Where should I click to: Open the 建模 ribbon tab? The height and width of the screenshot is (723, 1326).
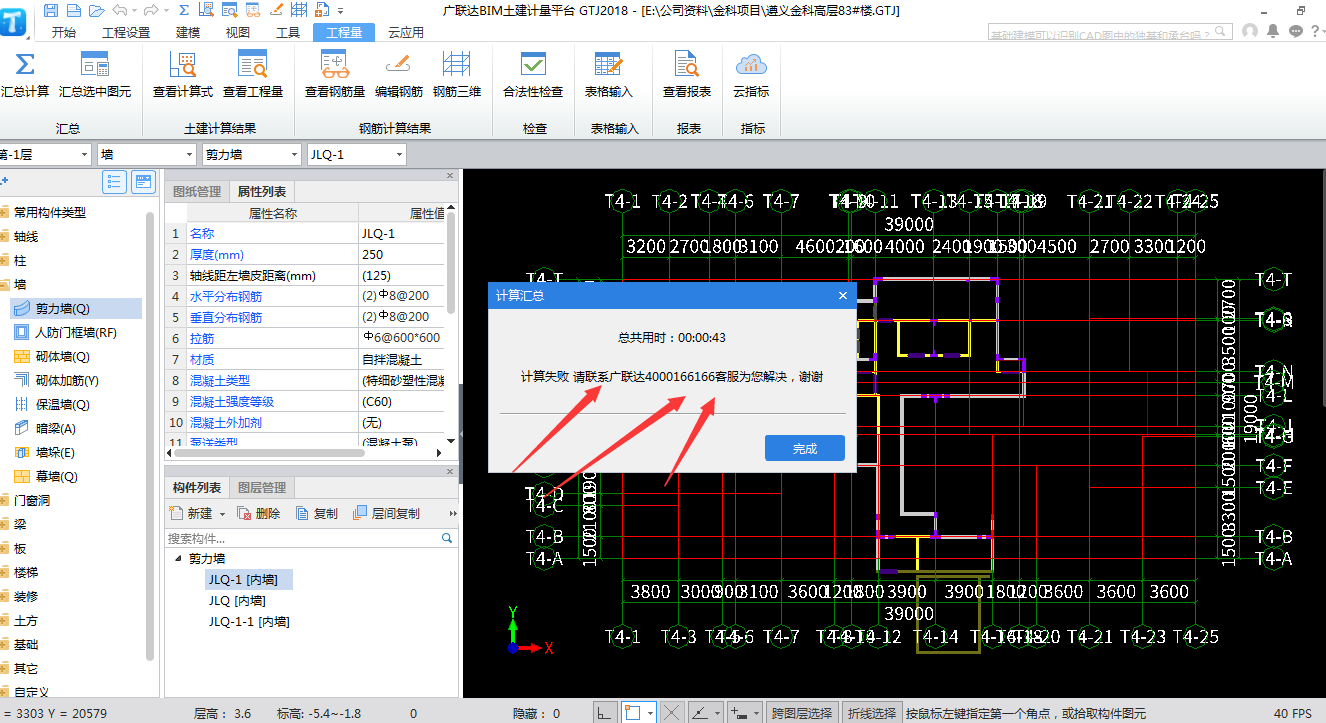pos(188,32)
